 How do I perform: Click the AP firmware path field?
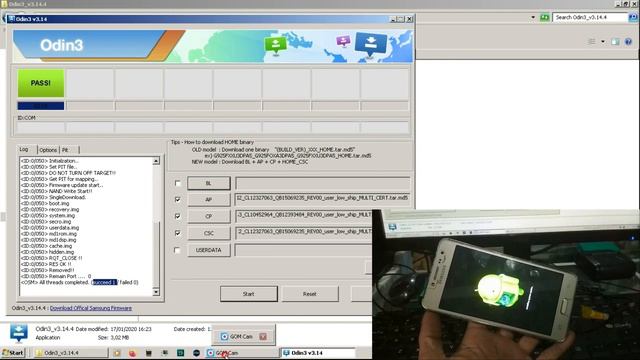pyautogui.click(x=322, y=199)
